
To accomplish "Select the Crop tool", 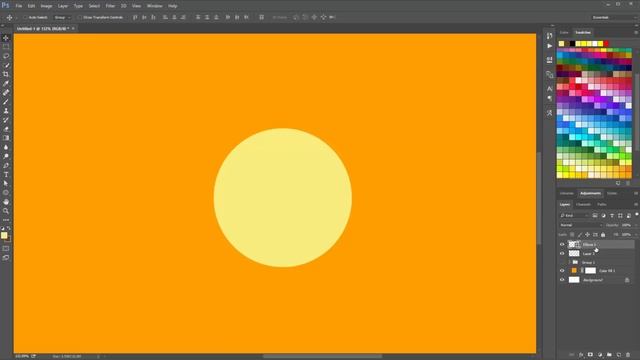I will tap(6, 74).
